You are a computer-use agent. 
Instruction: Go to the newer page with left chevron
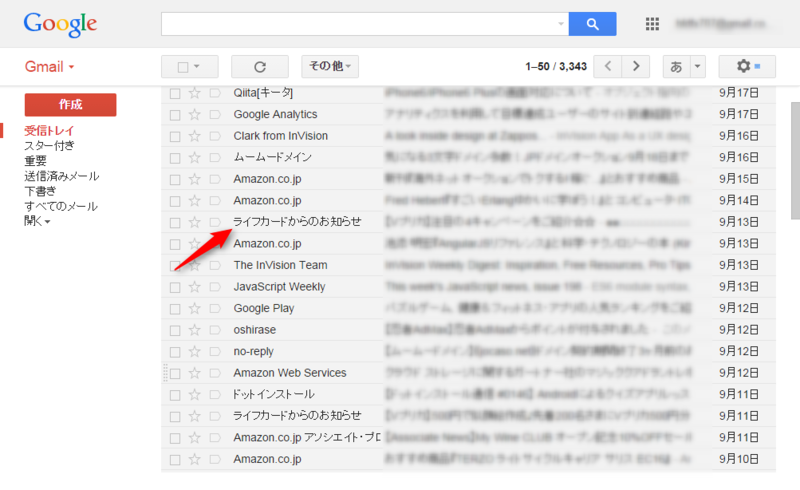pyautogui.click(x=608, y=66)
